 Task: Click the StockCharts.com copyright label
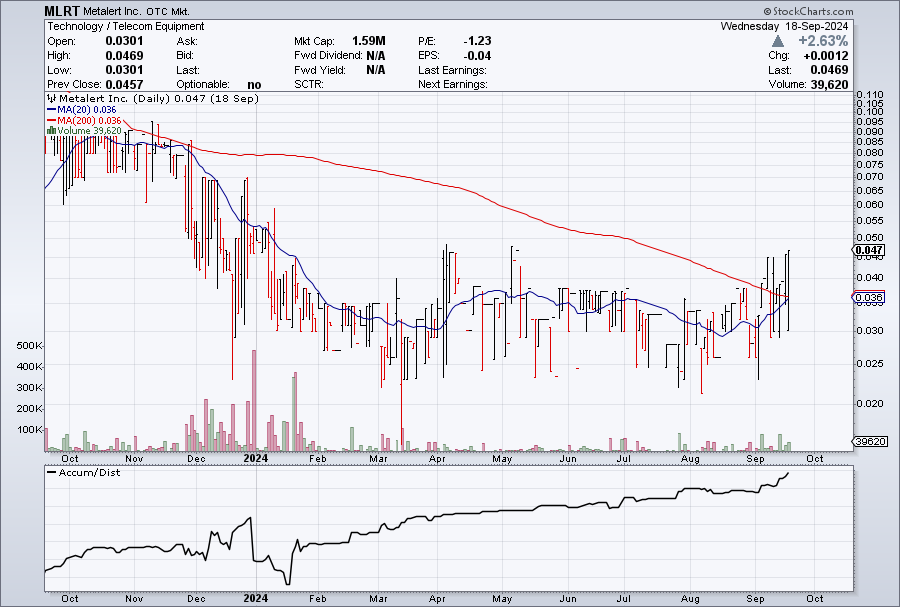tap(808, 11)
